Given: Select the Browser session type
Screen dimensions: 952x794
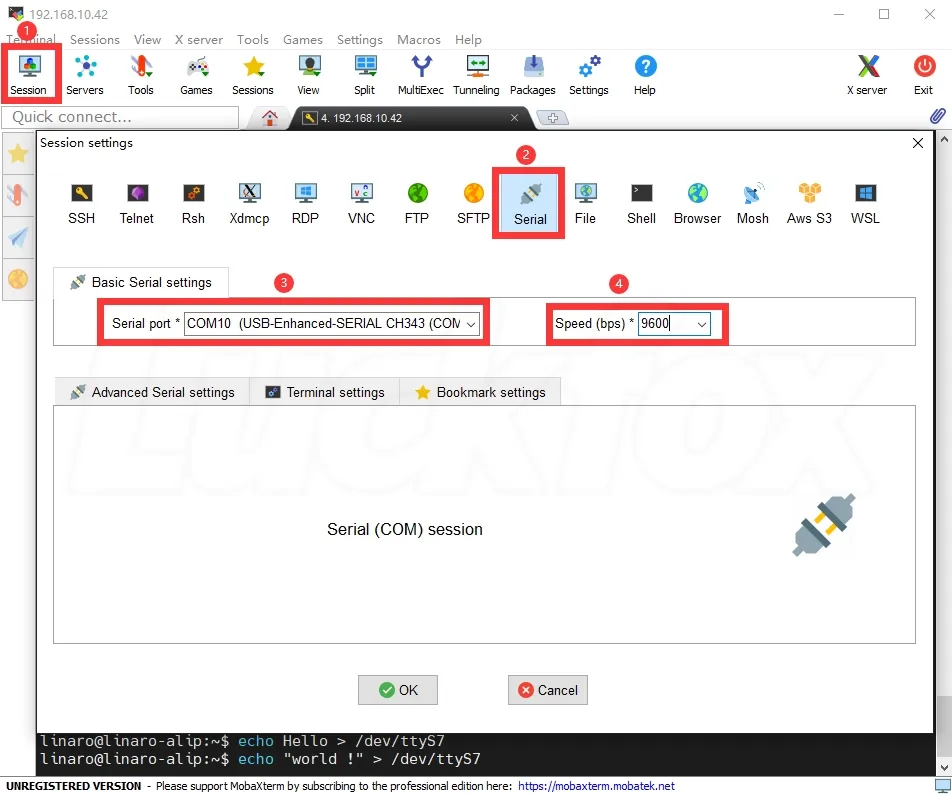Looking at the screenshot, I should click(698, 203).
